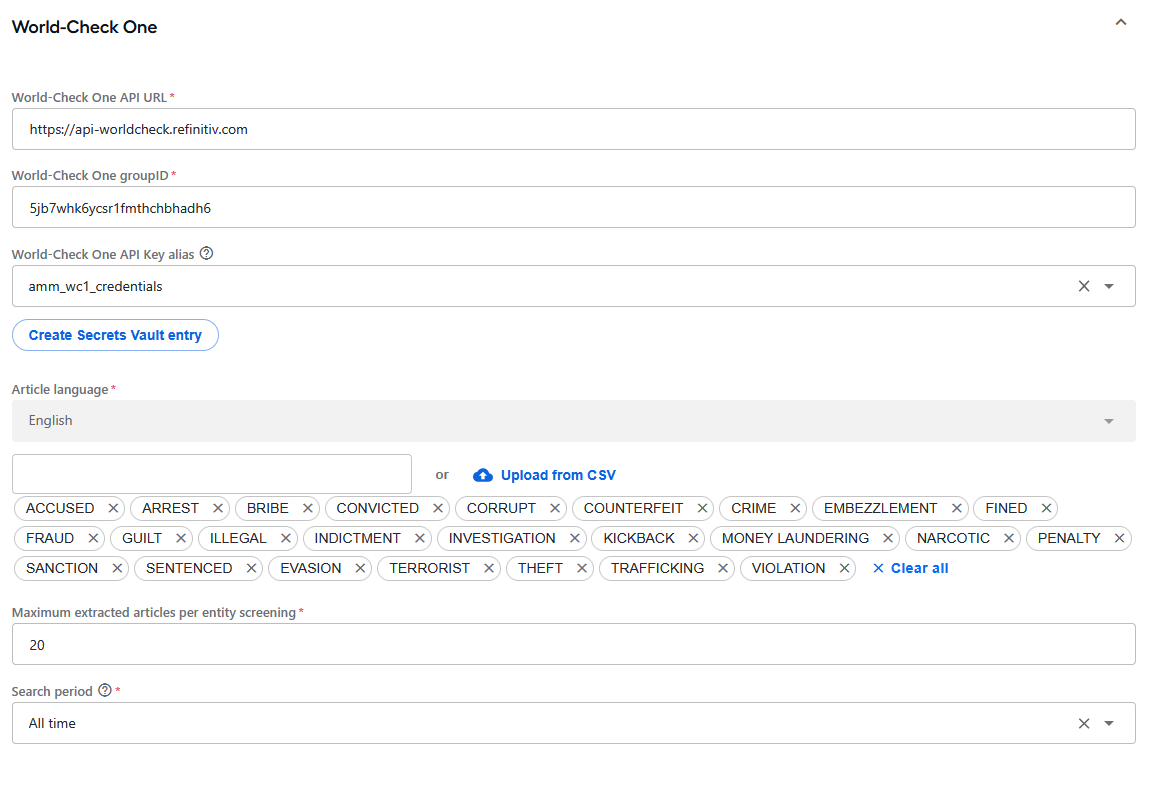Remove the EMBEZZLEMENT keyword tag
The image size is (1150, 786).
tap(956, 508)
